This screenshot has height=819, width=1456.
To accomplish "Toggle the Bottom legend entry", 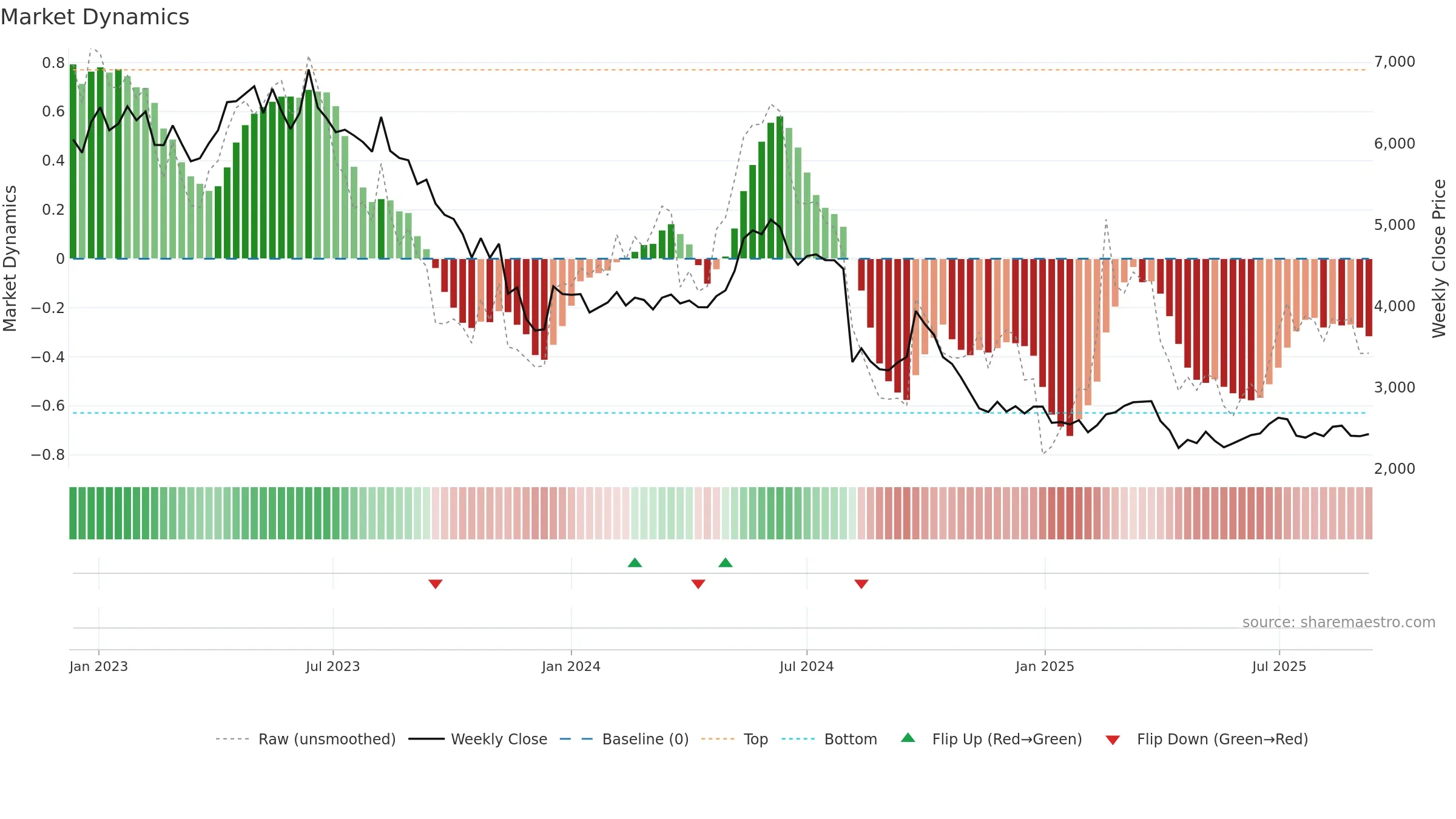I will pyautogui.click(x=829, y=739).
